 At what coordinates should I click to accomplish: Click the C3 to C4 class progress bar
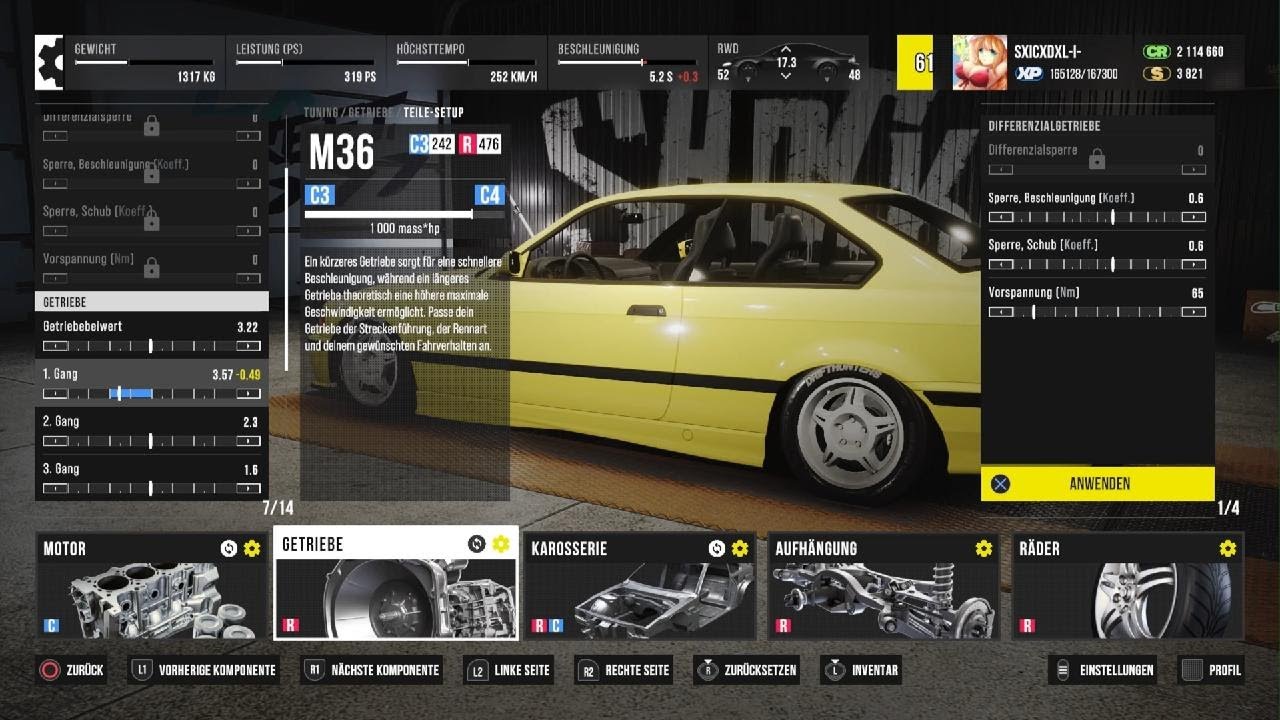pos(405,214)
